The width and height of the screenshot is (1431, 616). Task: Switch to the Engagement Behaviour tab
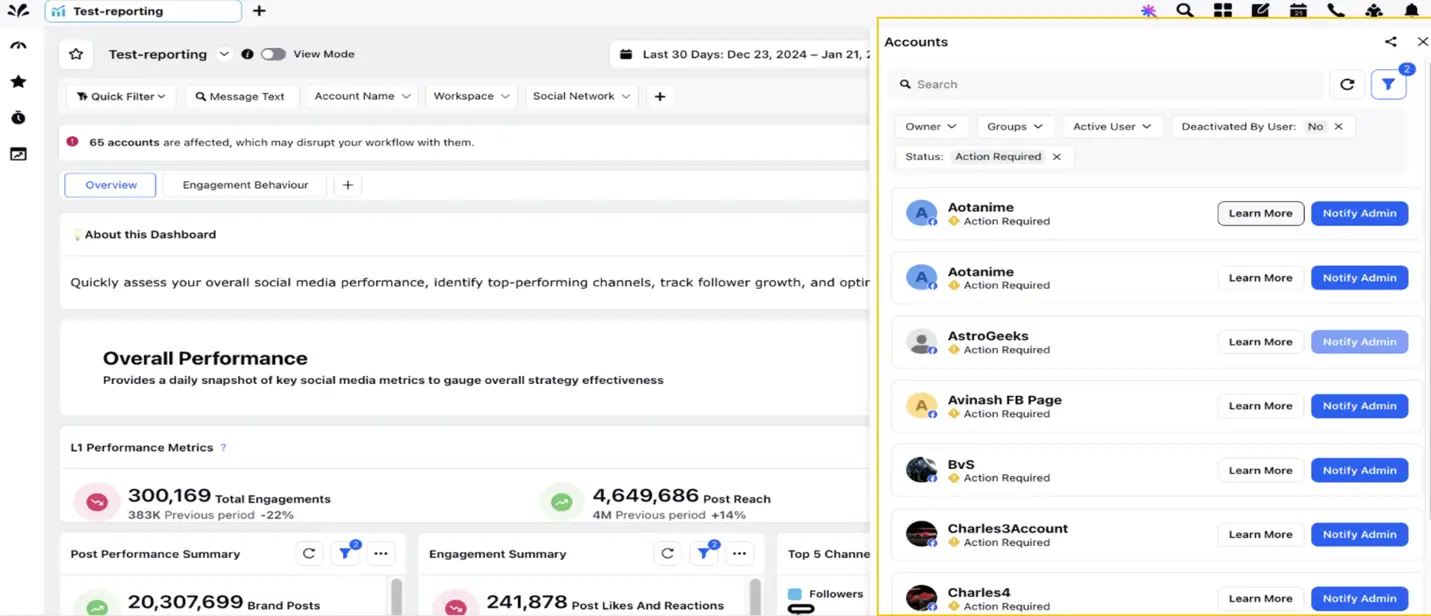coord(245,184)
